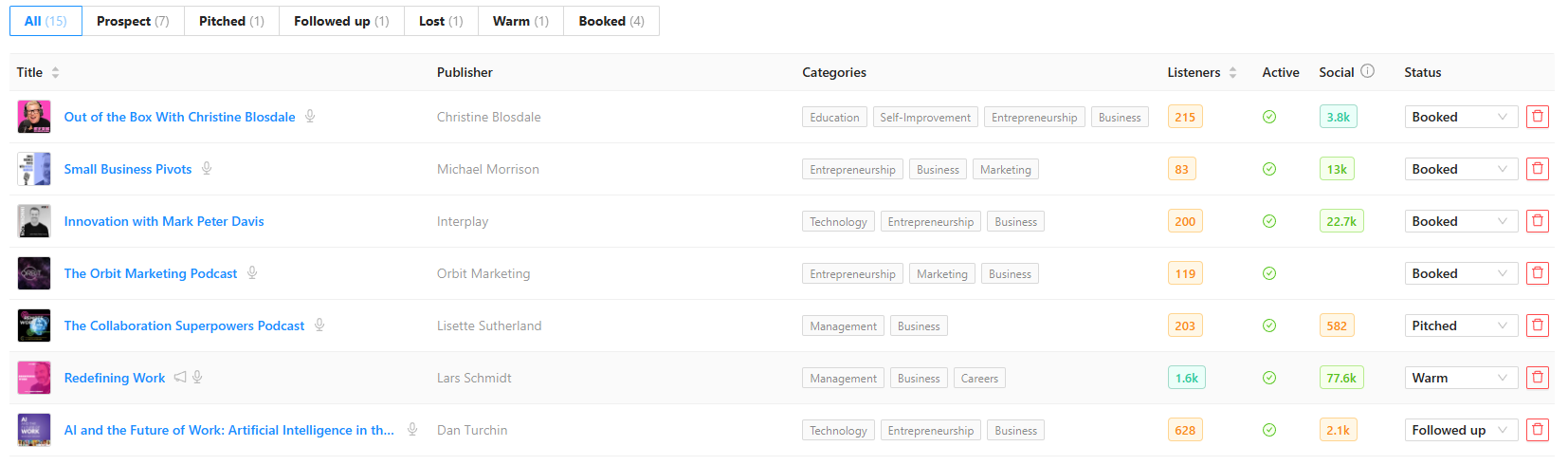Click the trash icon for Redefining Work

(1538, 378)
